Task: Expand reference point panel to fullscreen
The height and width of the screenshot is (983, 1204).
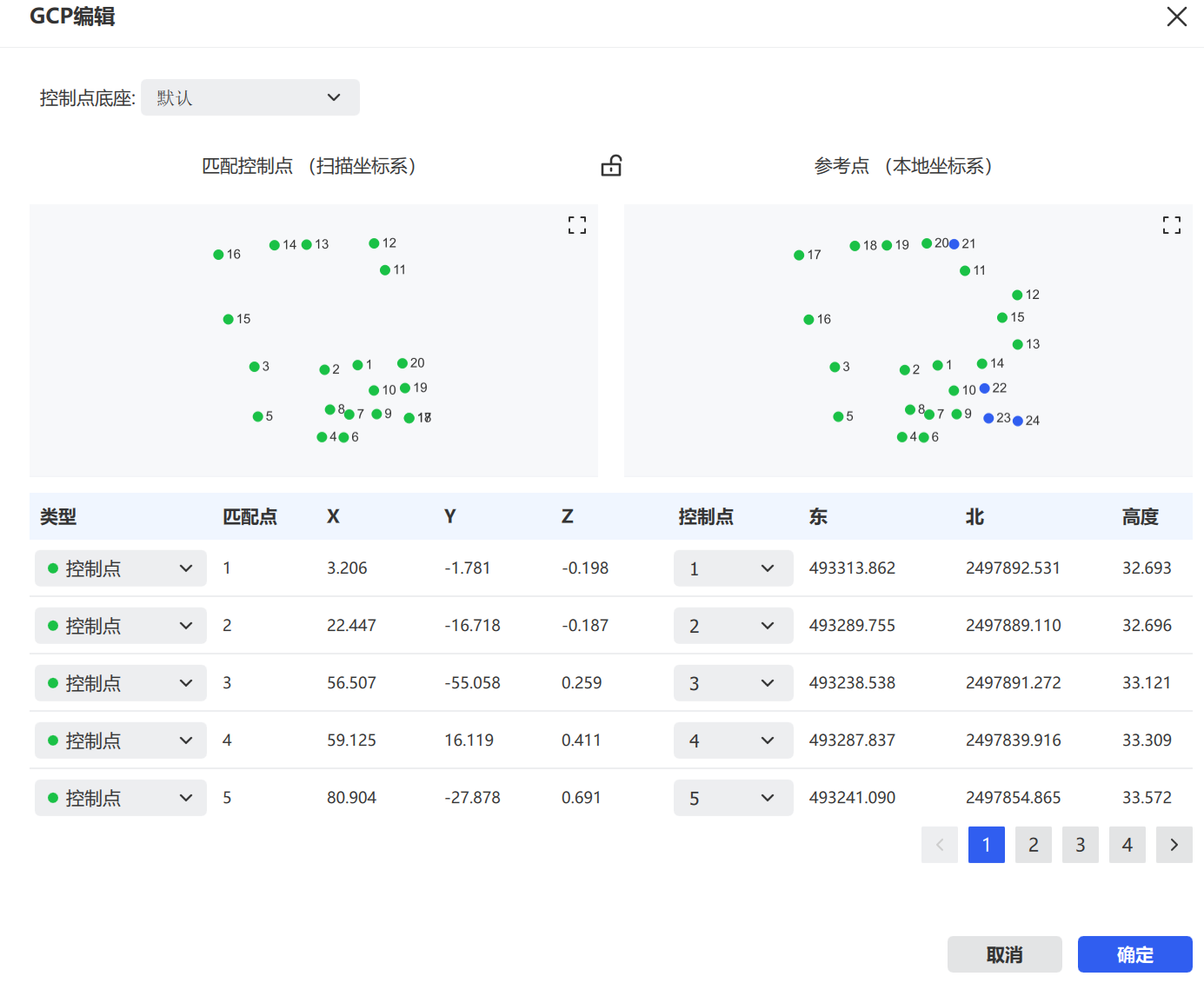Action: tap(1172, 226)
